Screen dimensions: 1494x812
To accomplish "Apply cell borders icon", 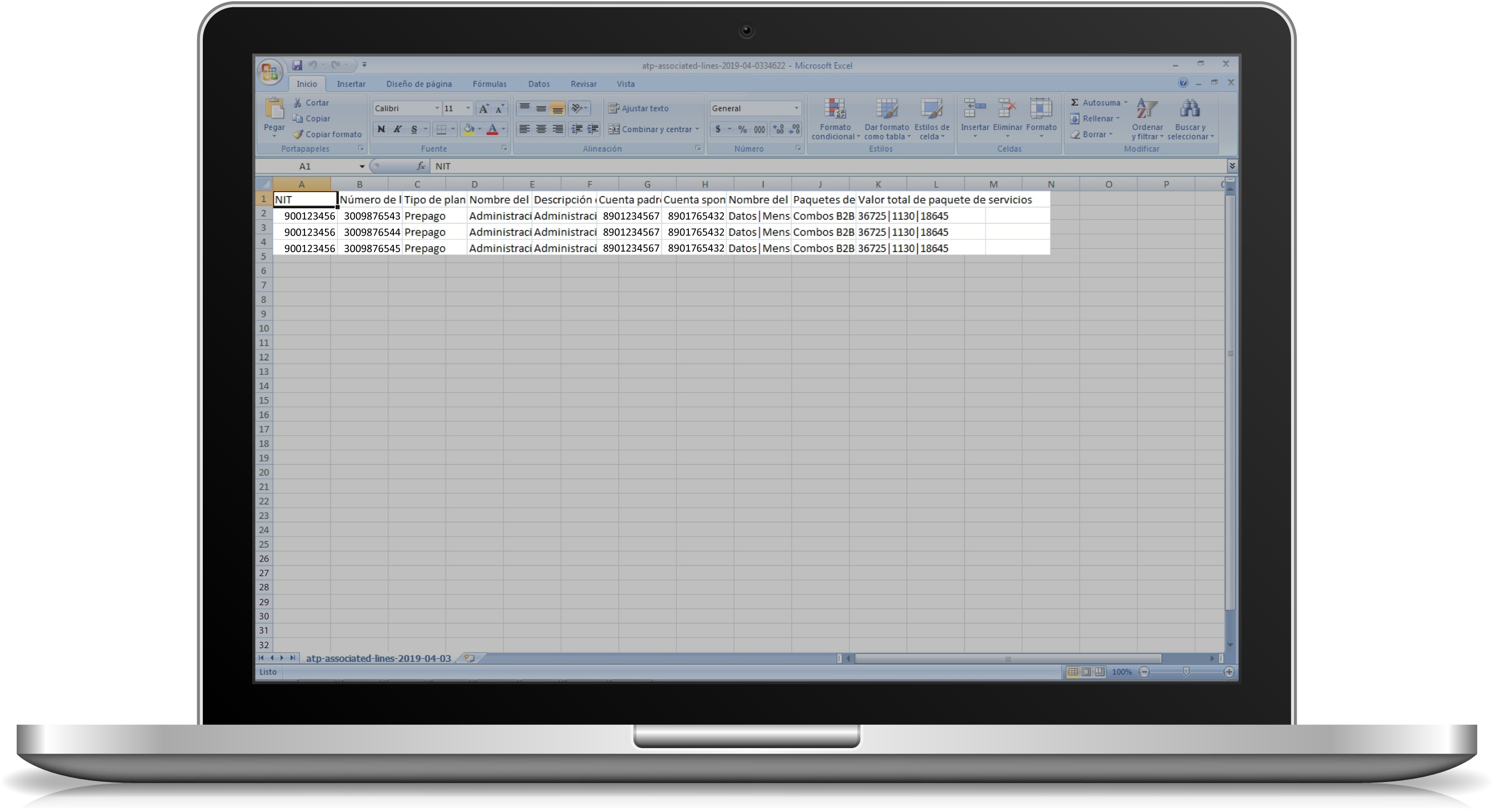I will pos(441,129).
